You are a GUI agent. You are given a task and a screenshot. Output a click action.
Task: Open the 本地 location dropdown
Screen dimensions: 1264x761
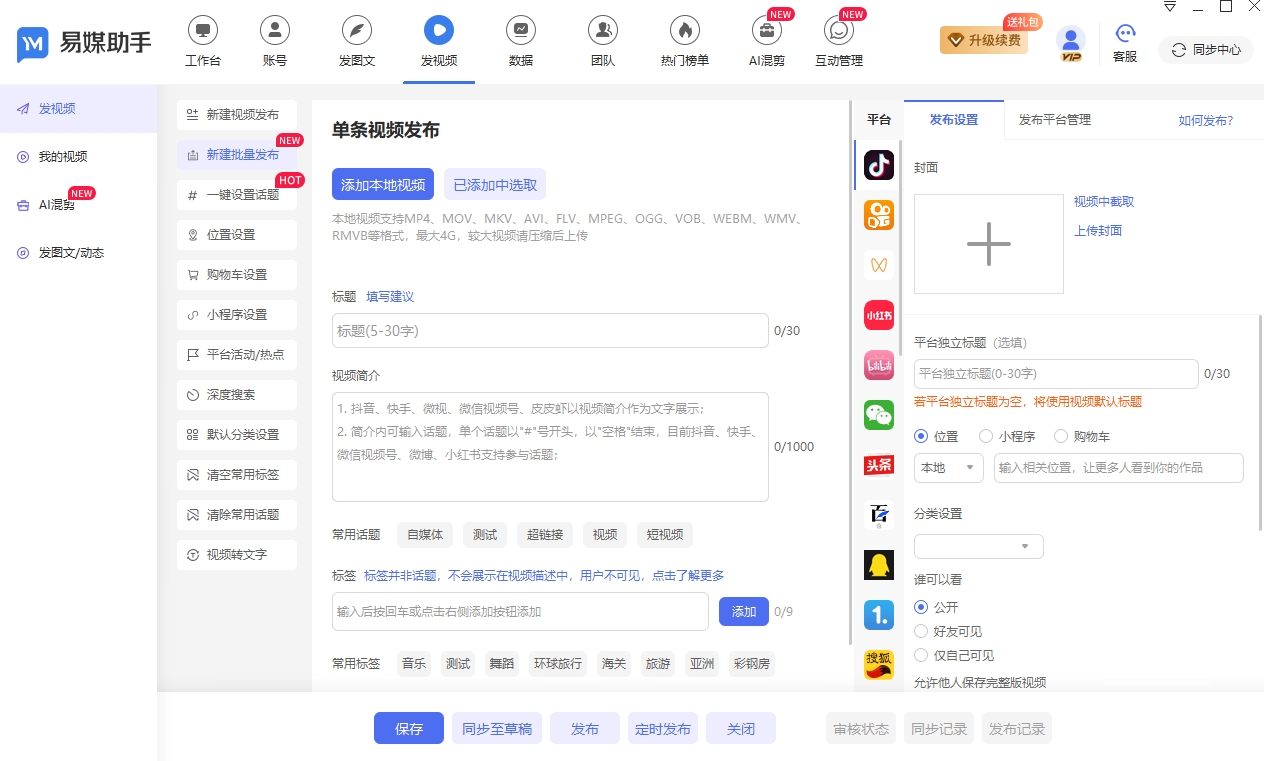pyautogui.click(x=948, y=467)
